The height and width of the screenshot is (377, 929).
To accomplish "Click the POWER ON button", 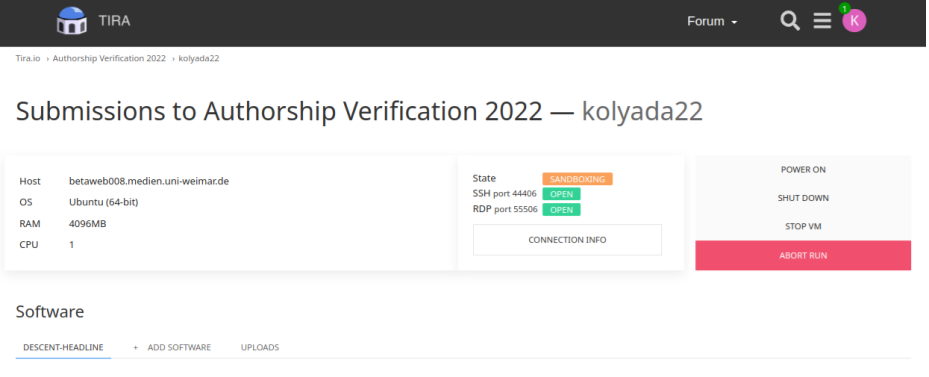I will [x=803, y=170].
